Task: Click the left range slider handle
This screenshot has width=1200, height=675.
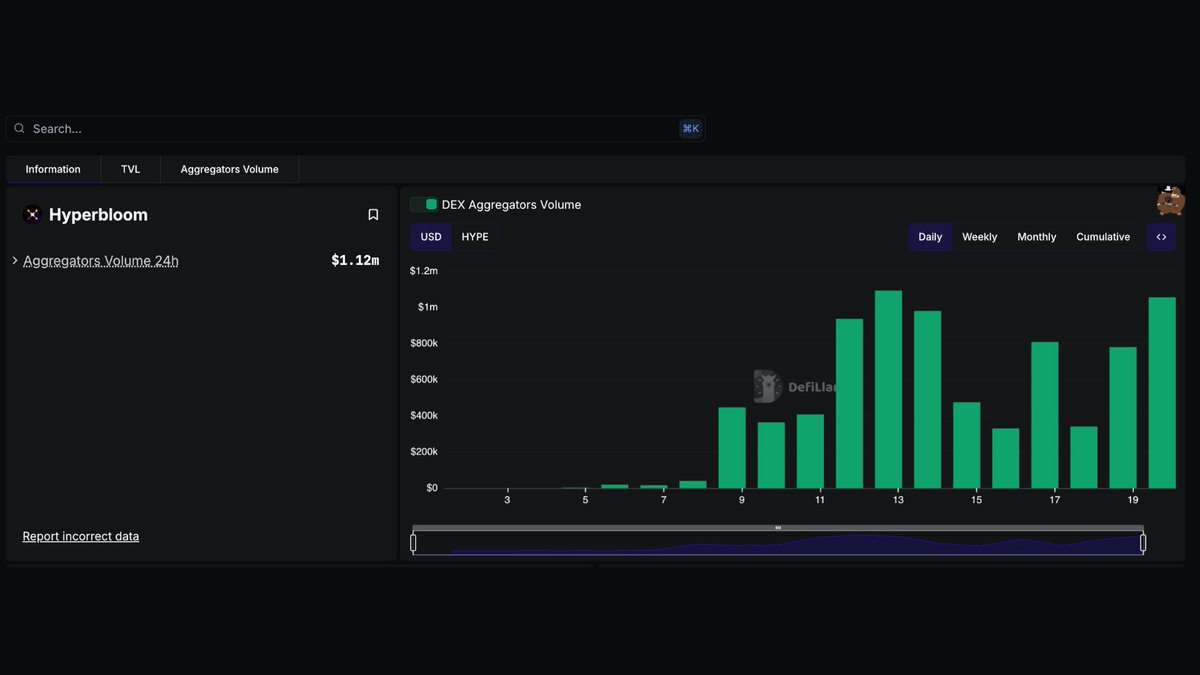Action: coord(413,543)
